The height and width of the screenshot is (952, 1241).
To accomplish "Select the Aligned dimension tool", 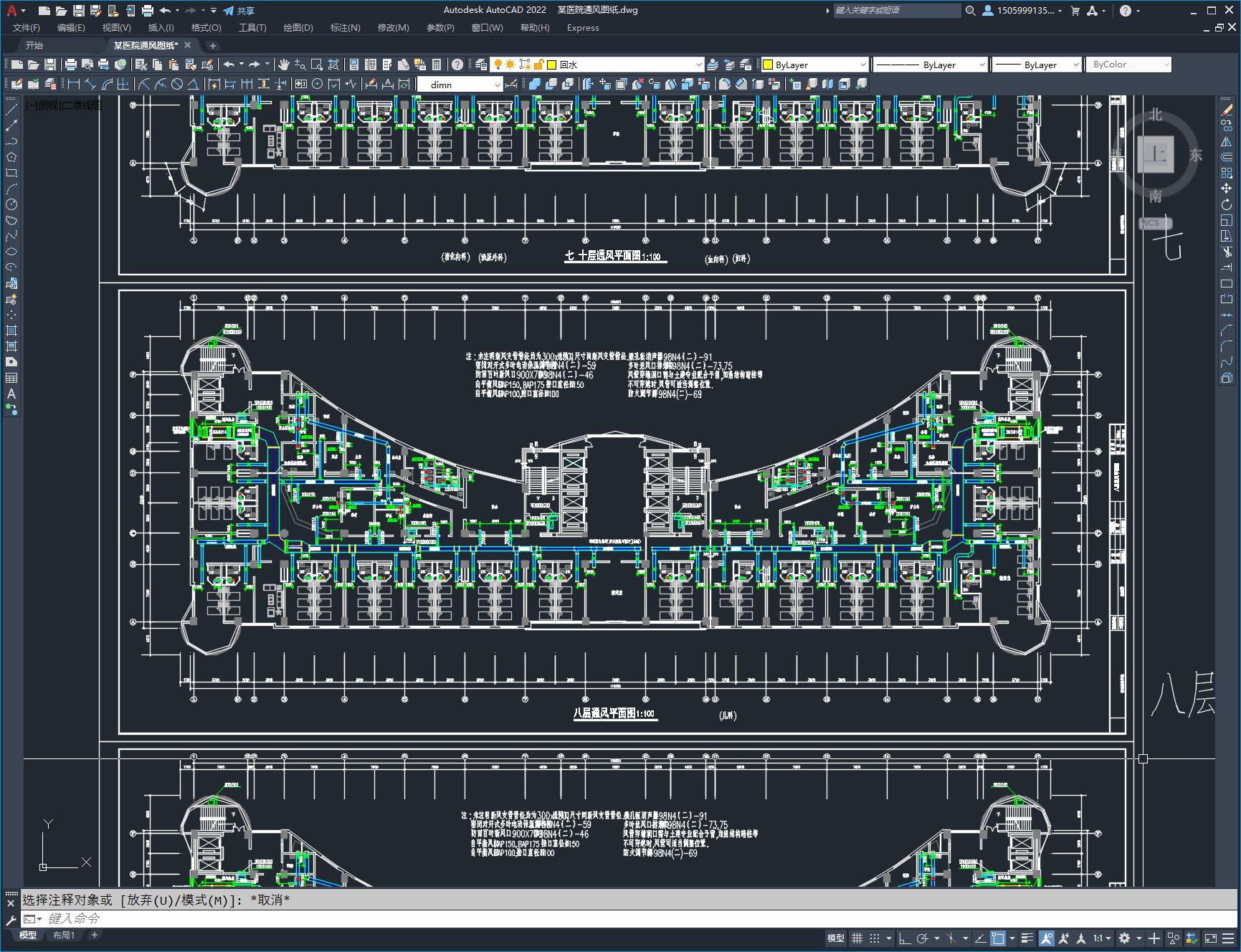I will coord(90,84).
